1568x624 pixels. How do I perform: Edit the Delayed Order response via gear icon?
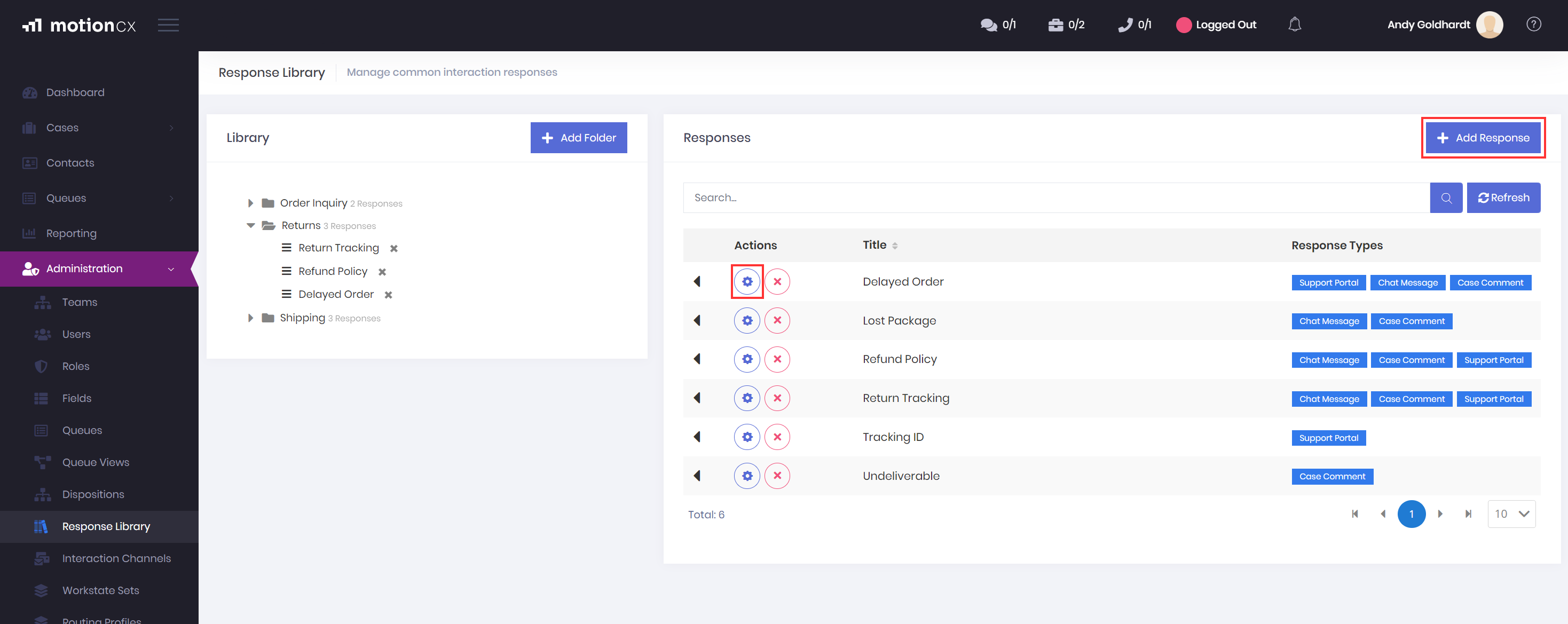click(x=747, y=282)
